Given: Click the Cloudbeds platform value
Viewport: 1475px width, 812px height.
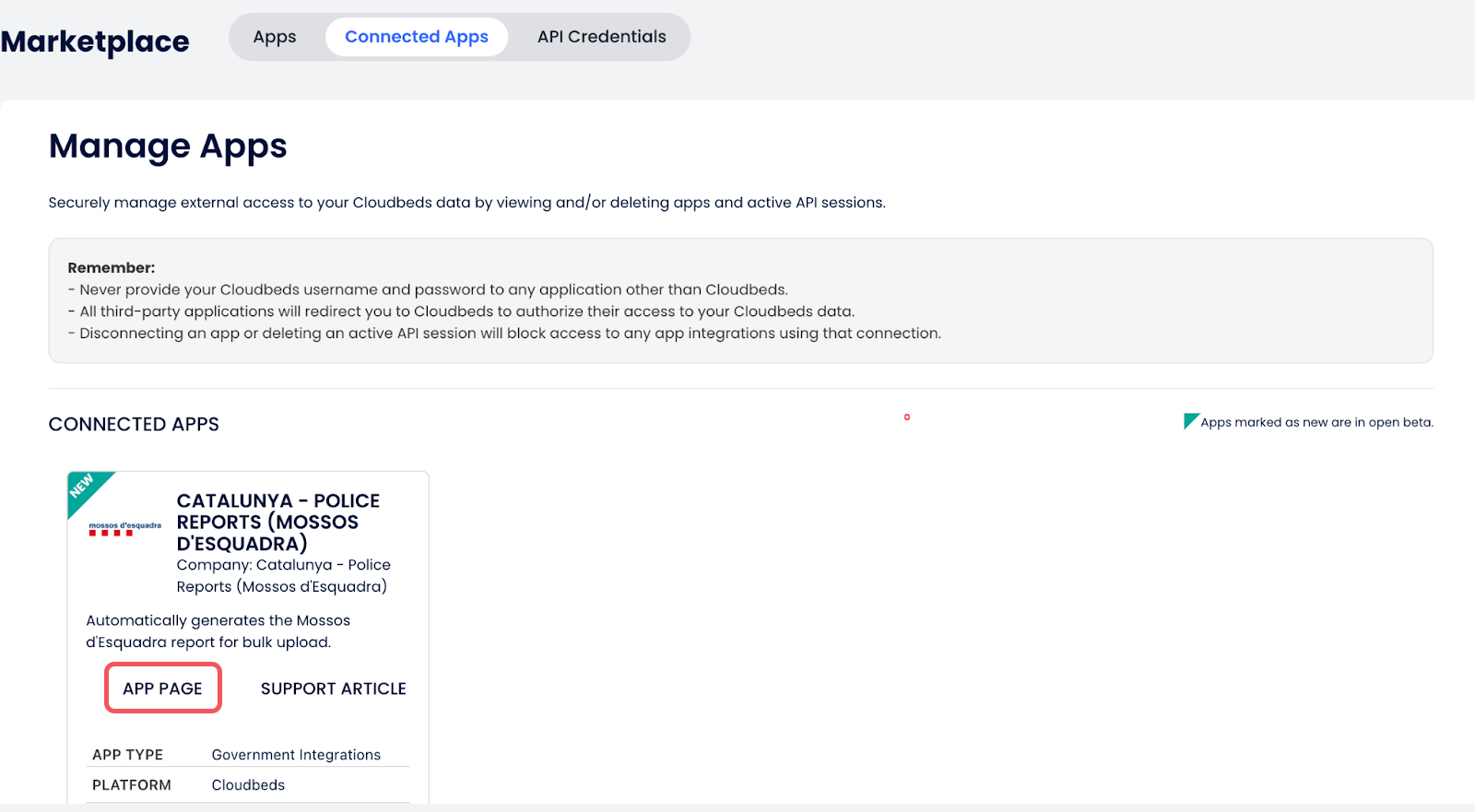Looking at the screenshot, I should tap(248, 785).
